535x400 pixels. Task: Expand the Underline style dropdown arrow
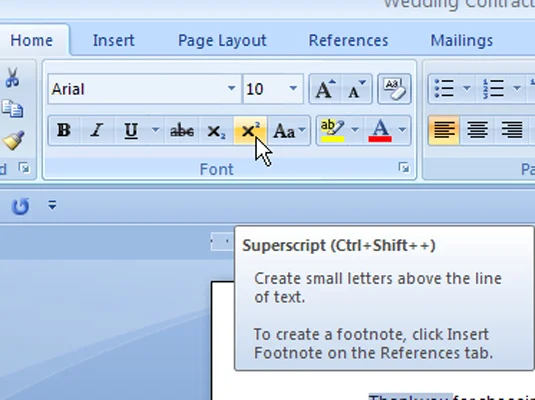click(x=155, y=130)
